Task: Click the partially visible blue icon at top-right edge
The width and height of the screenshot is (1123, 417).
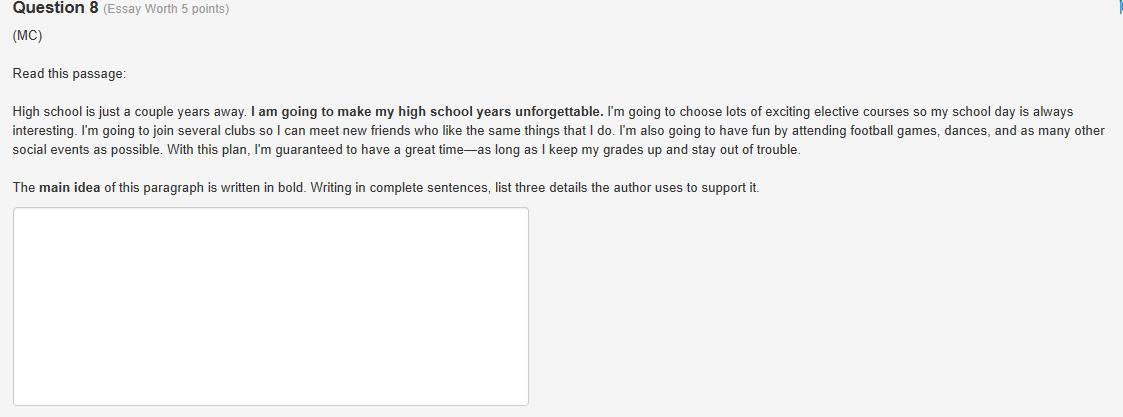Action: pos(1121,6)
